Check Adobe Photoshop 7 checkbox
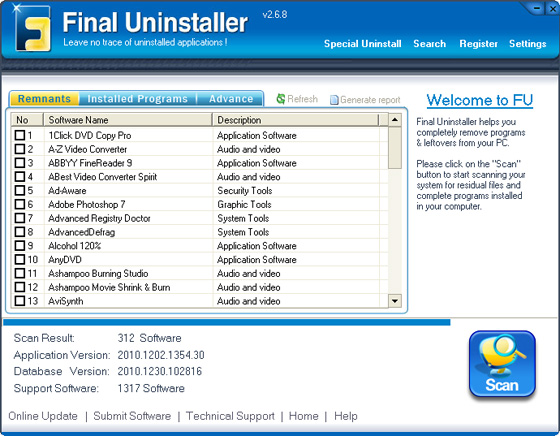The height and width of the screenshot is (436, 560). point(20,204)
